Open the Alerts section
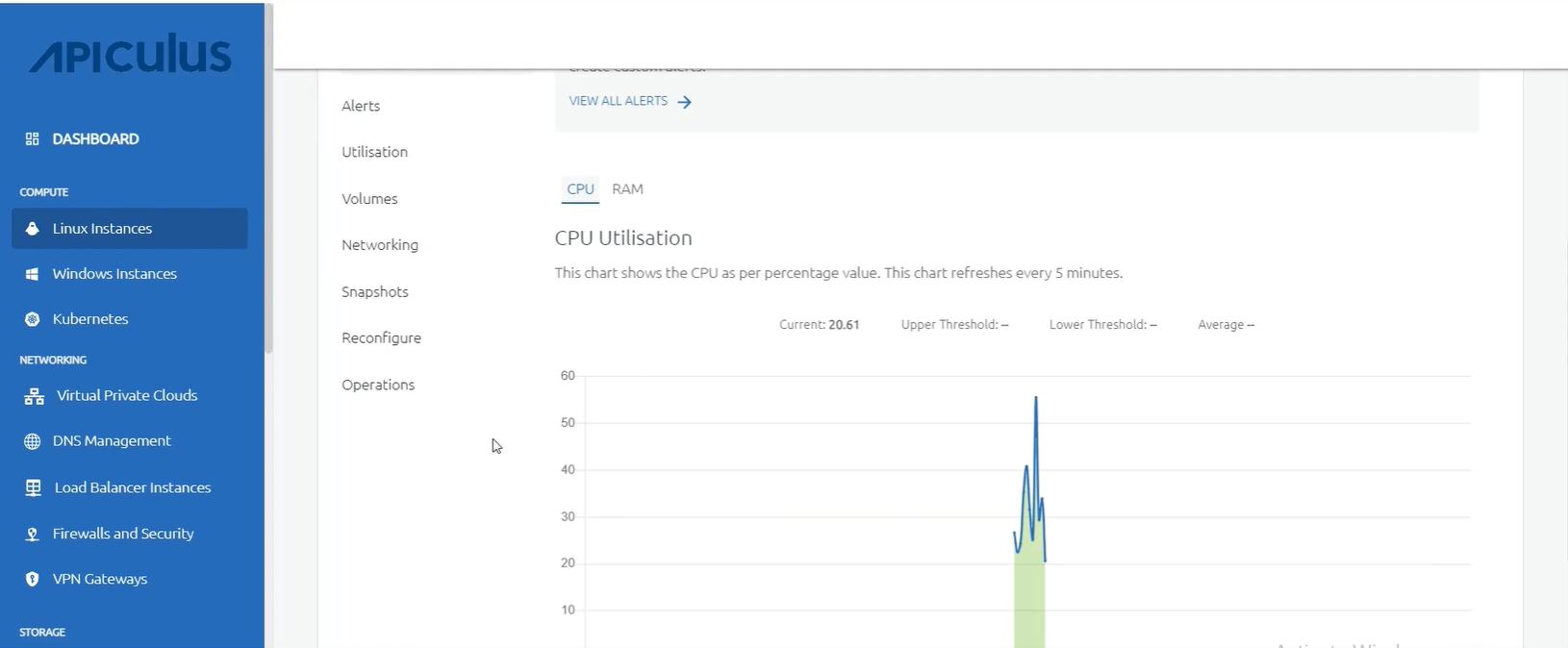 [x=361, y=106]
